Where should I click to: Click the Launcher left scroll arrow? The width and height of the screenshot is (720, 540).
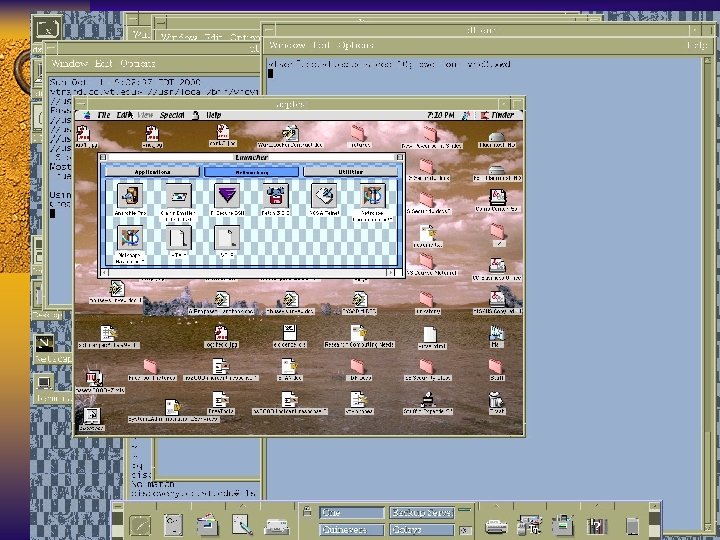[103, 273]
